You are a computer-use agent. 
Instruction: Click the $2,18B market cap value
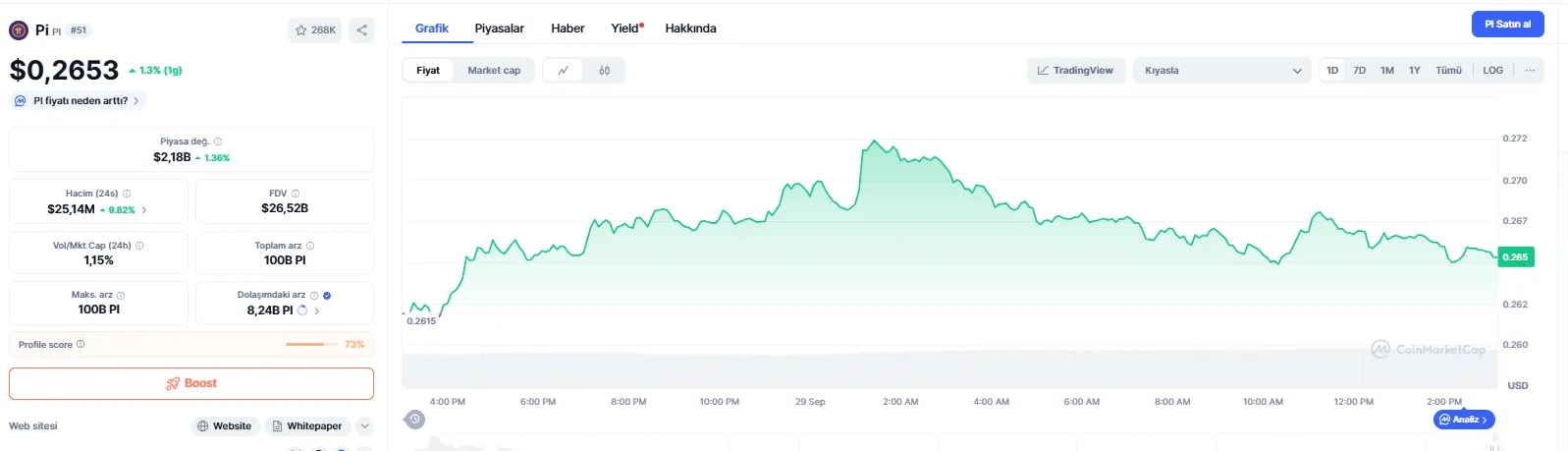(172, 157)
